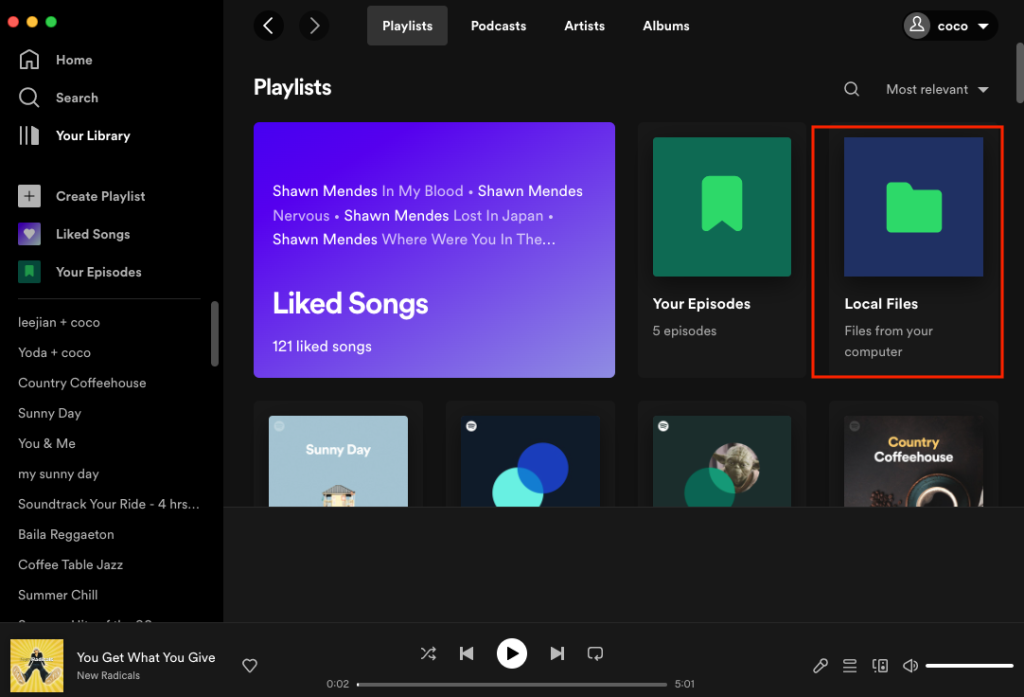
Task: Toggle repeat mode
Action: click(x=595, y=654)
